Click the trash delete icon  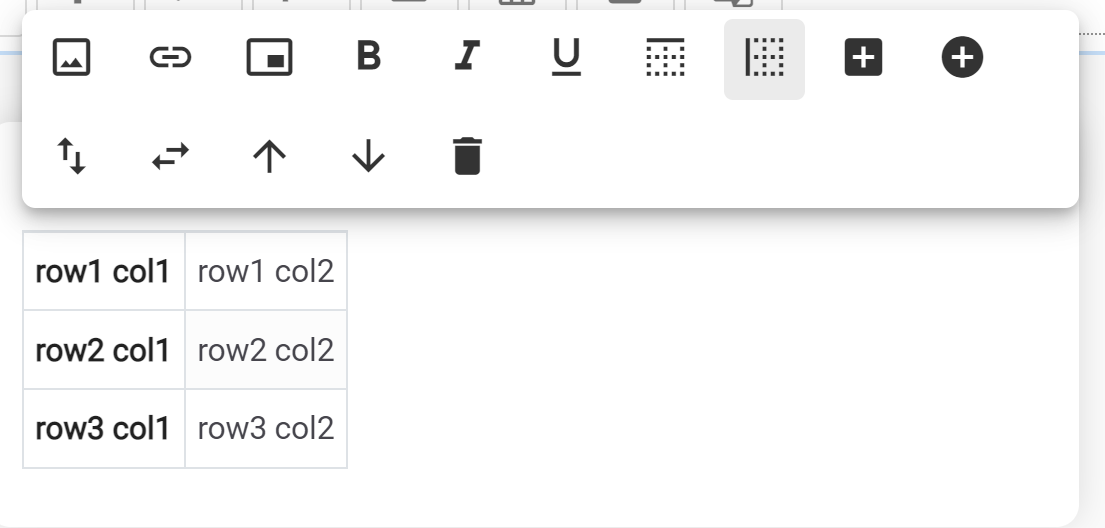coord(467,157)
